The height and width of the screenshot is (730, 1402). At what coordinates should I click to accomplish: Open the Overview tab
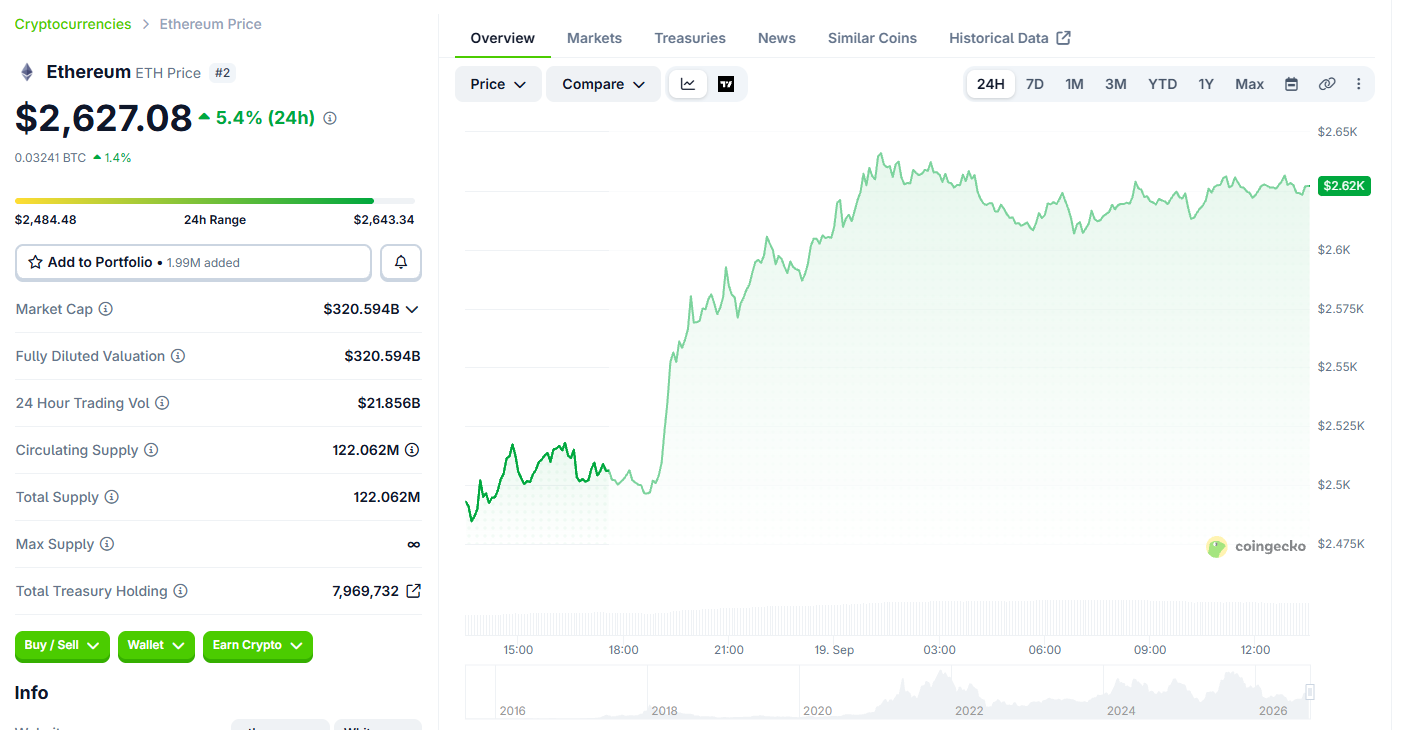pos(503,38)
